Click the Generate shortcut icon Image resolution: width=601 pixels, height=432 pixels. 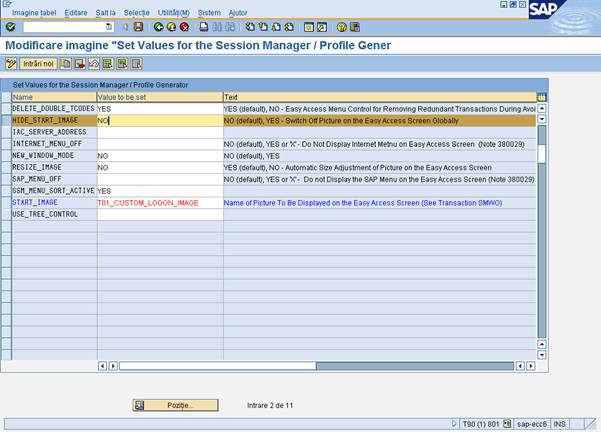322,27
